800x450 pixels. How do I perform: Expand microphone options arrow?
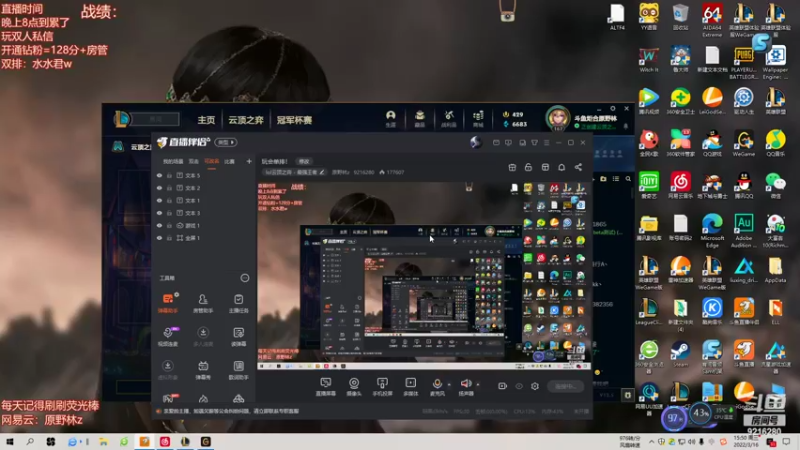tap(449, 384)
